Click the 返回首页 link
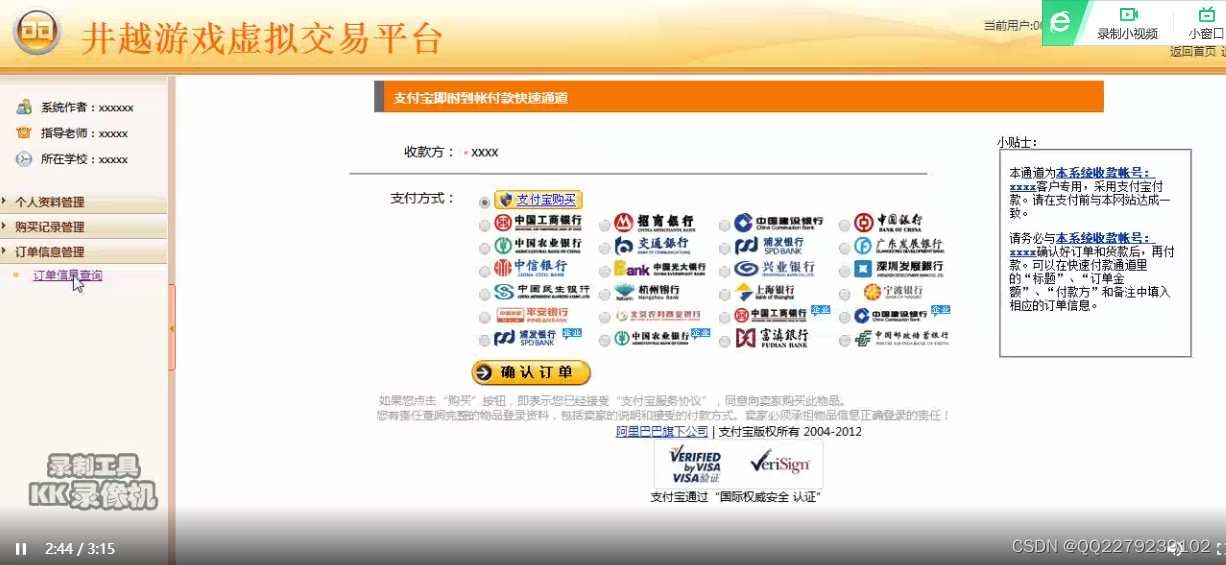Screen dimensions: 1226x565 pos(1193,52)
